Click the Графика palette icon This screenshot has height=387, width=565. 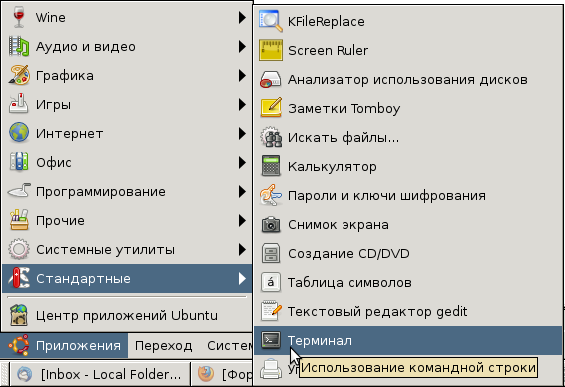tap(19, 75)
